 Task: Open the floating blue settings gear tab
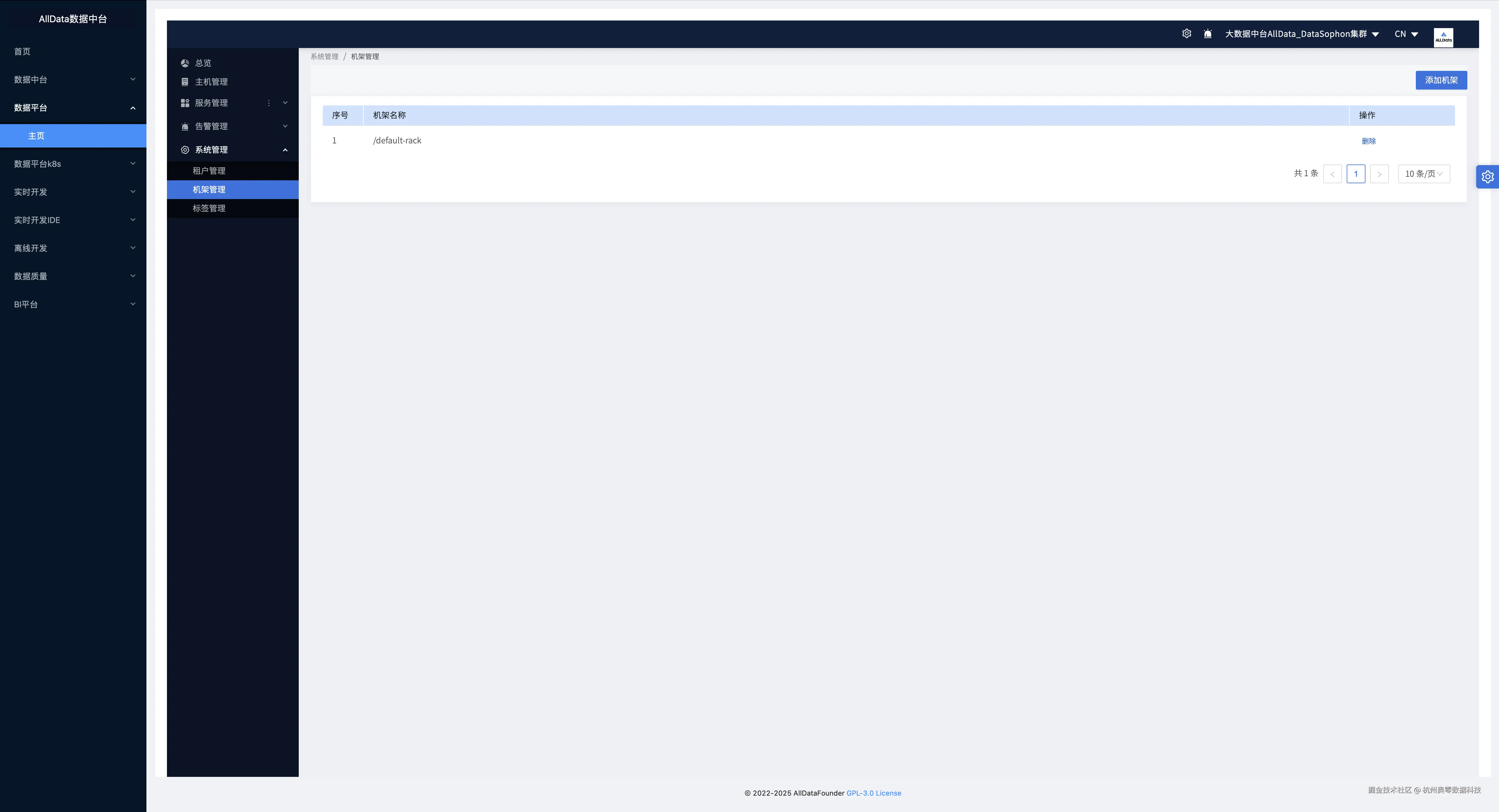tap(1487, 177)
